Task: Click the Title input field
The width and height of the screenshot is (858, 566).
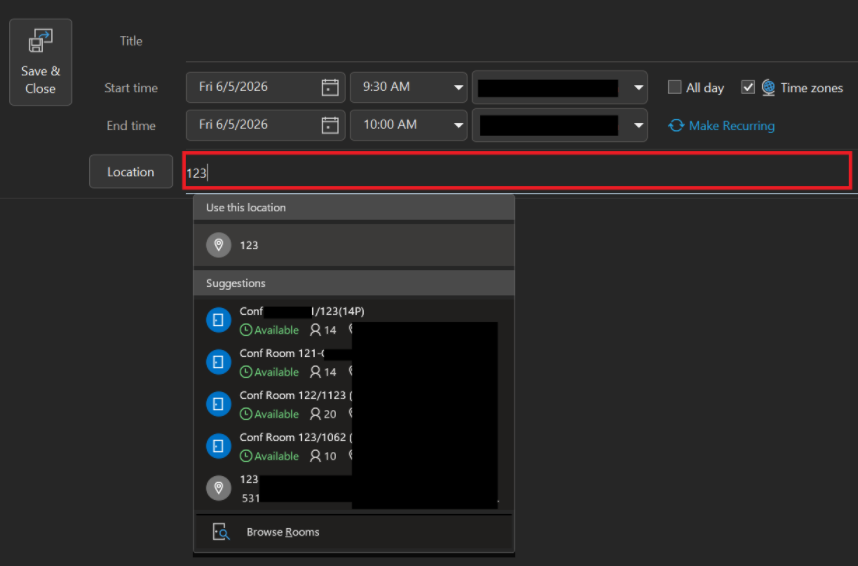Action: click(522, 41)
